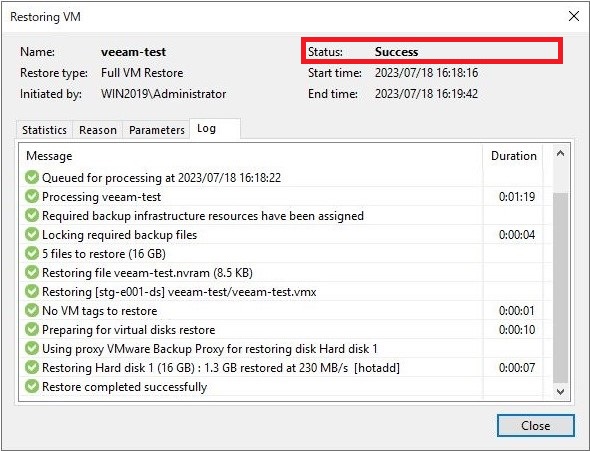Click duration value 0:00:10
The width and height of the screenshot is (590, 451).
(x=517, y=330)
